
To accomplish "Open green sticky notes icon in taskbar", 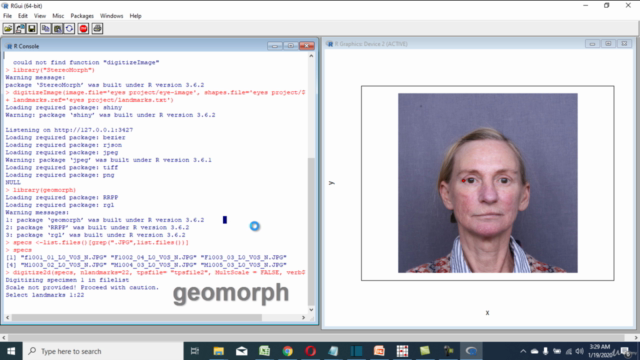I will tap(425, 351).
